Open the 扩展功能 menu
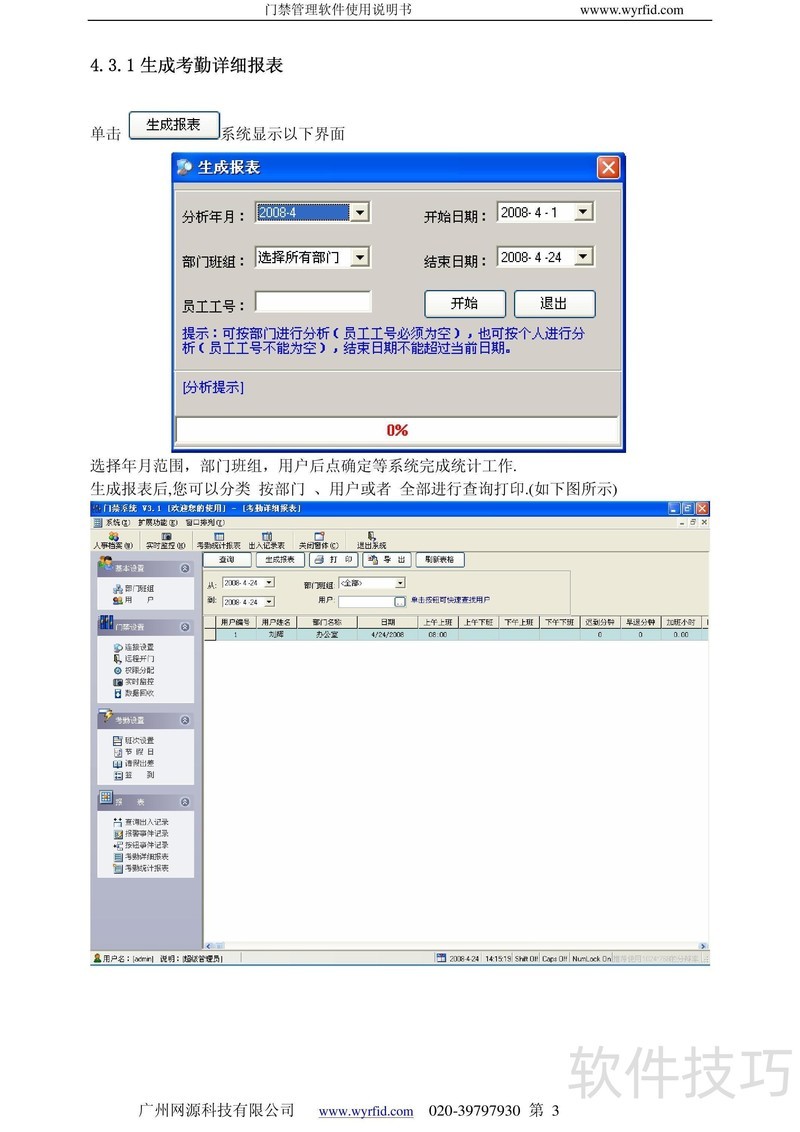 point(157,522)
